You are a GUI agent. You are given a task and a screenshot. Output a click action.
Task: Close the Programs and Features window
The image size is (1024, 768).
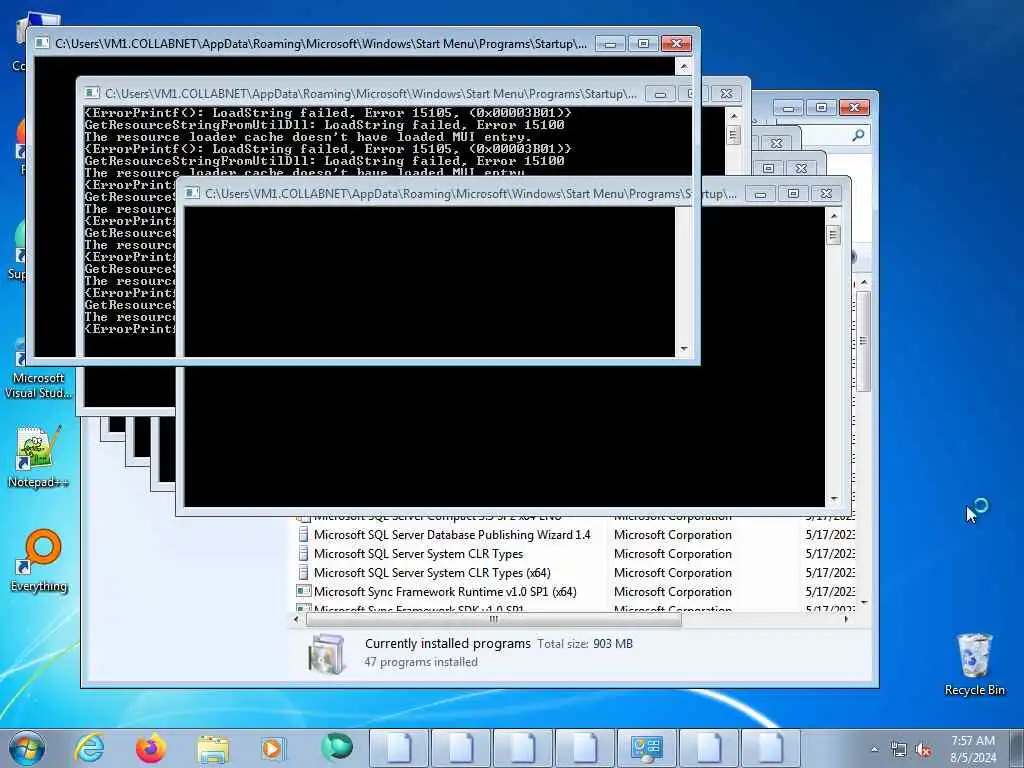tap(854, 107)
